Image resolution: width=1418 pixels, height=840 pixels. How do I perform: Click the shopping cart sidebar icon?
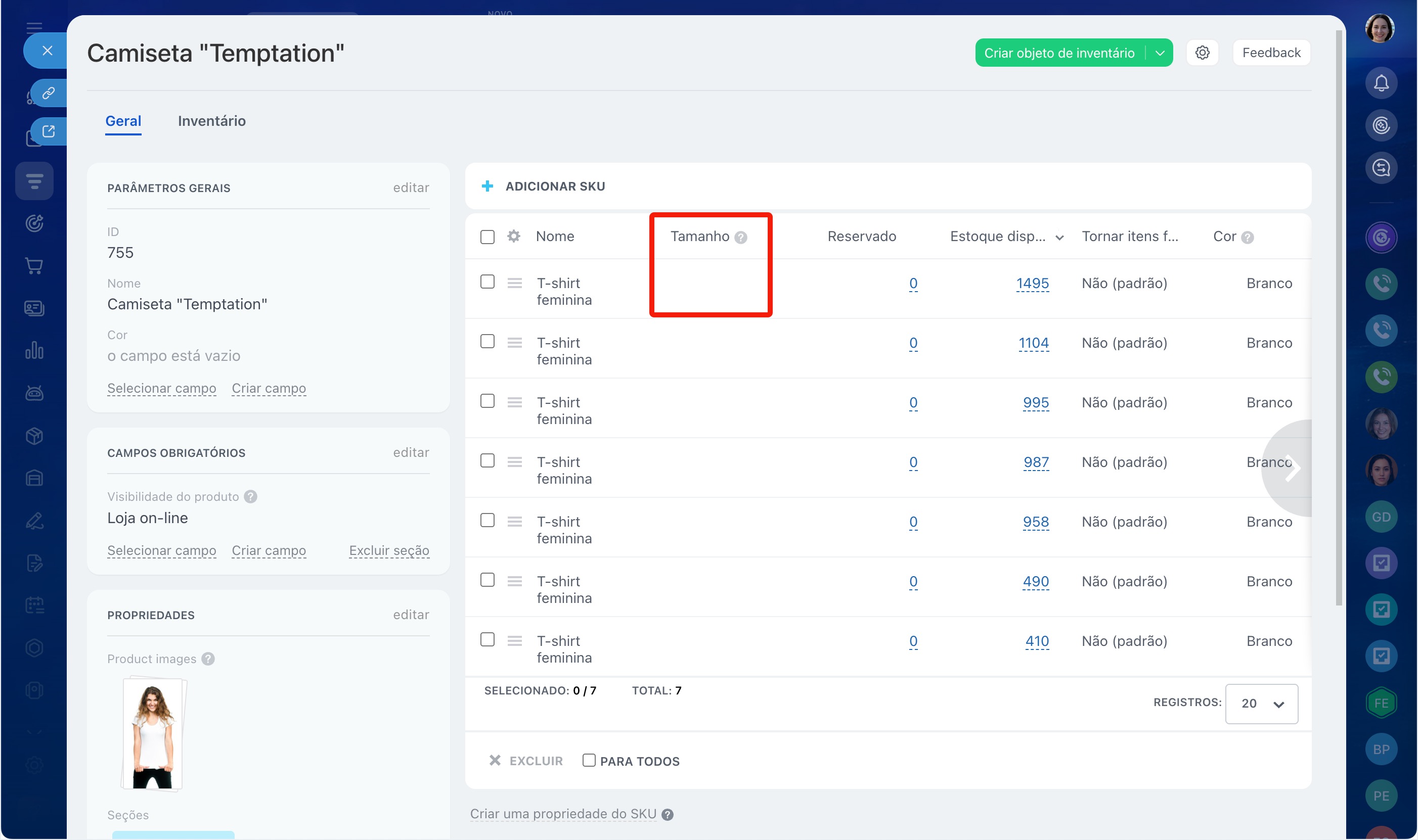pyautogui.click(x=34, y=265)
